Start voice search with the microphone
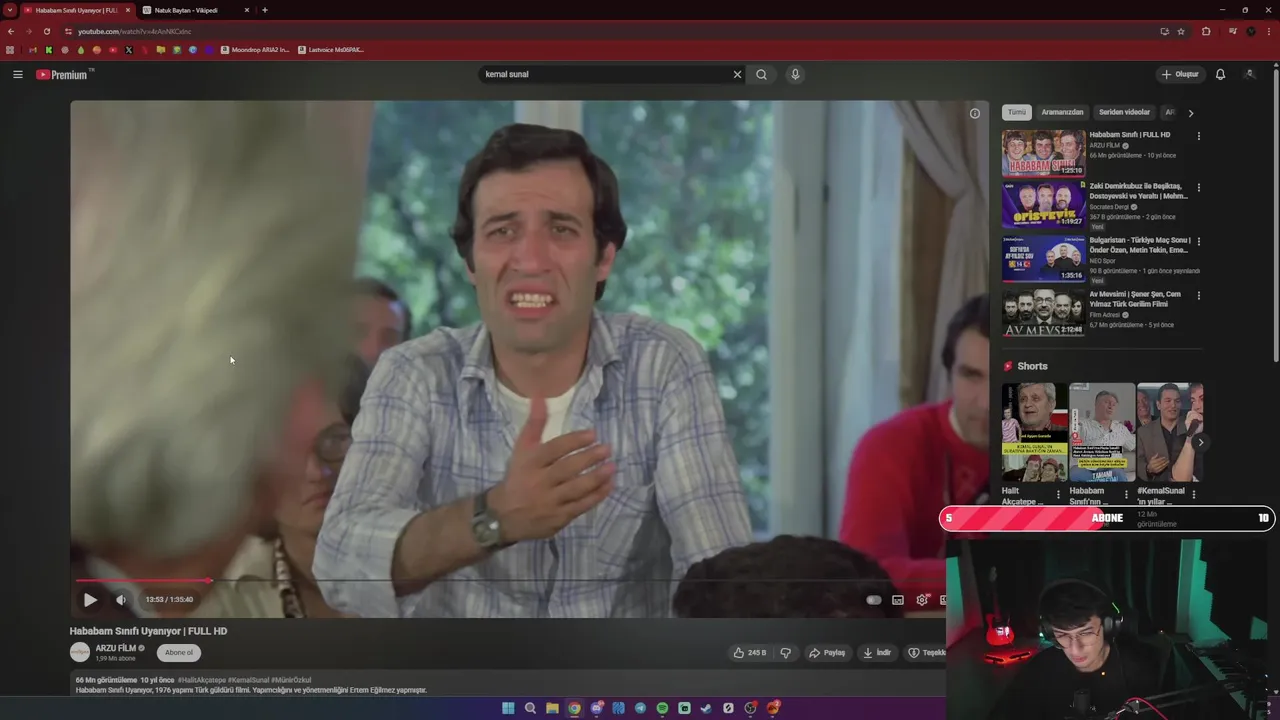 pyautogui.click(x=795, y=74)
